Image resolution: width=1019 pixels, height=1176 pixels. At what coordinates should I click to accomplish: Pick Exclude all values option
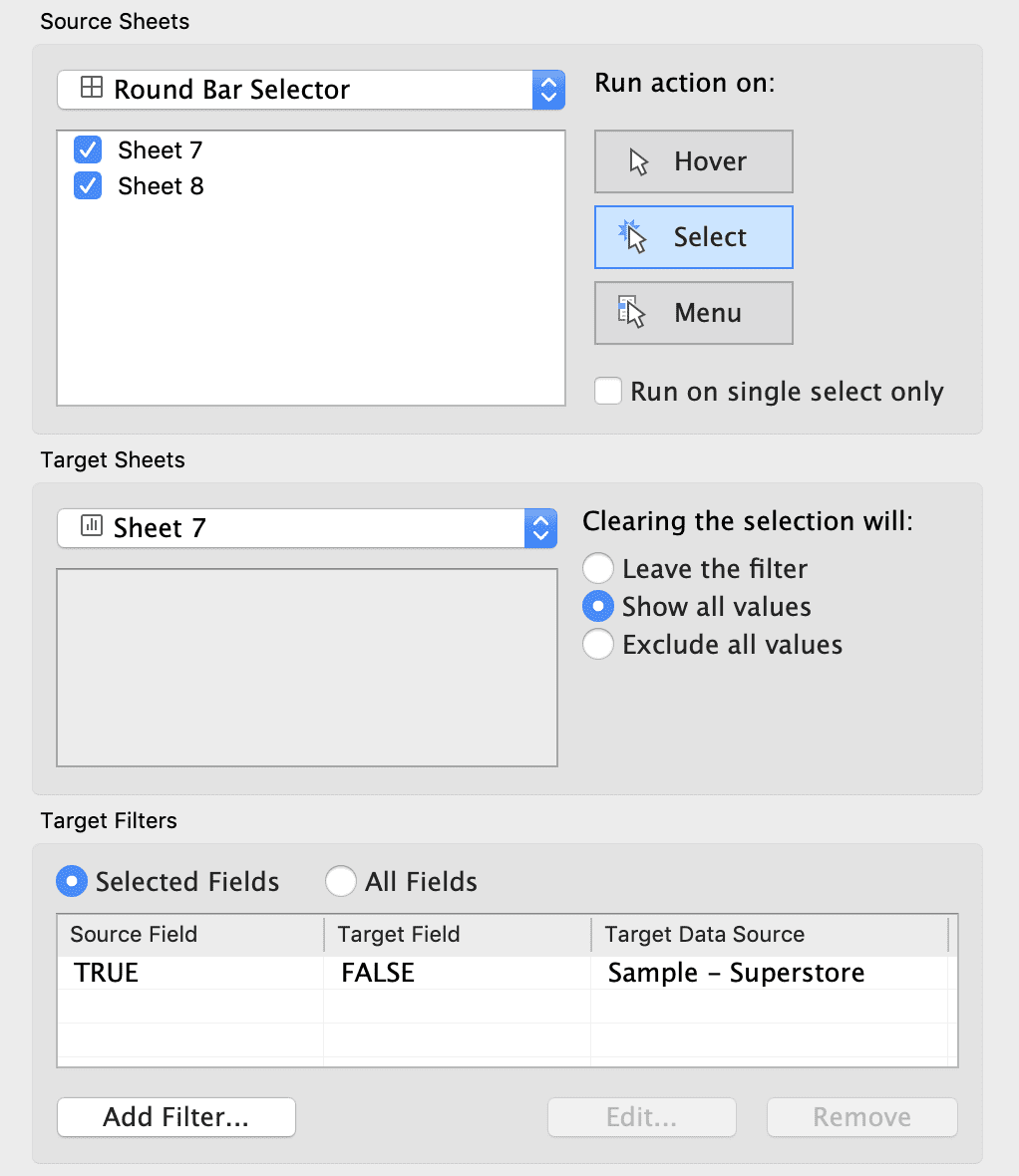[x=598, y=645]
